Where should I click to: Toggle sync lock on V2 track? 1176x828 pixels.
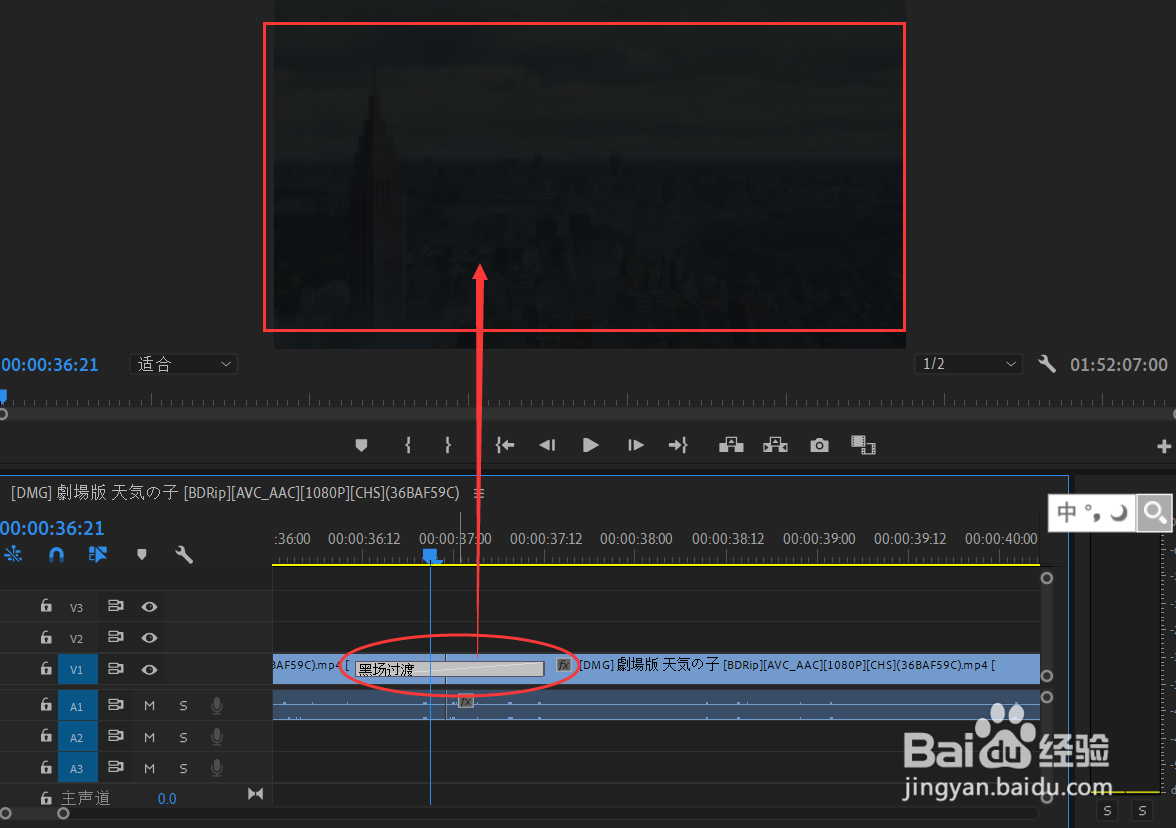tap(116, 637)
